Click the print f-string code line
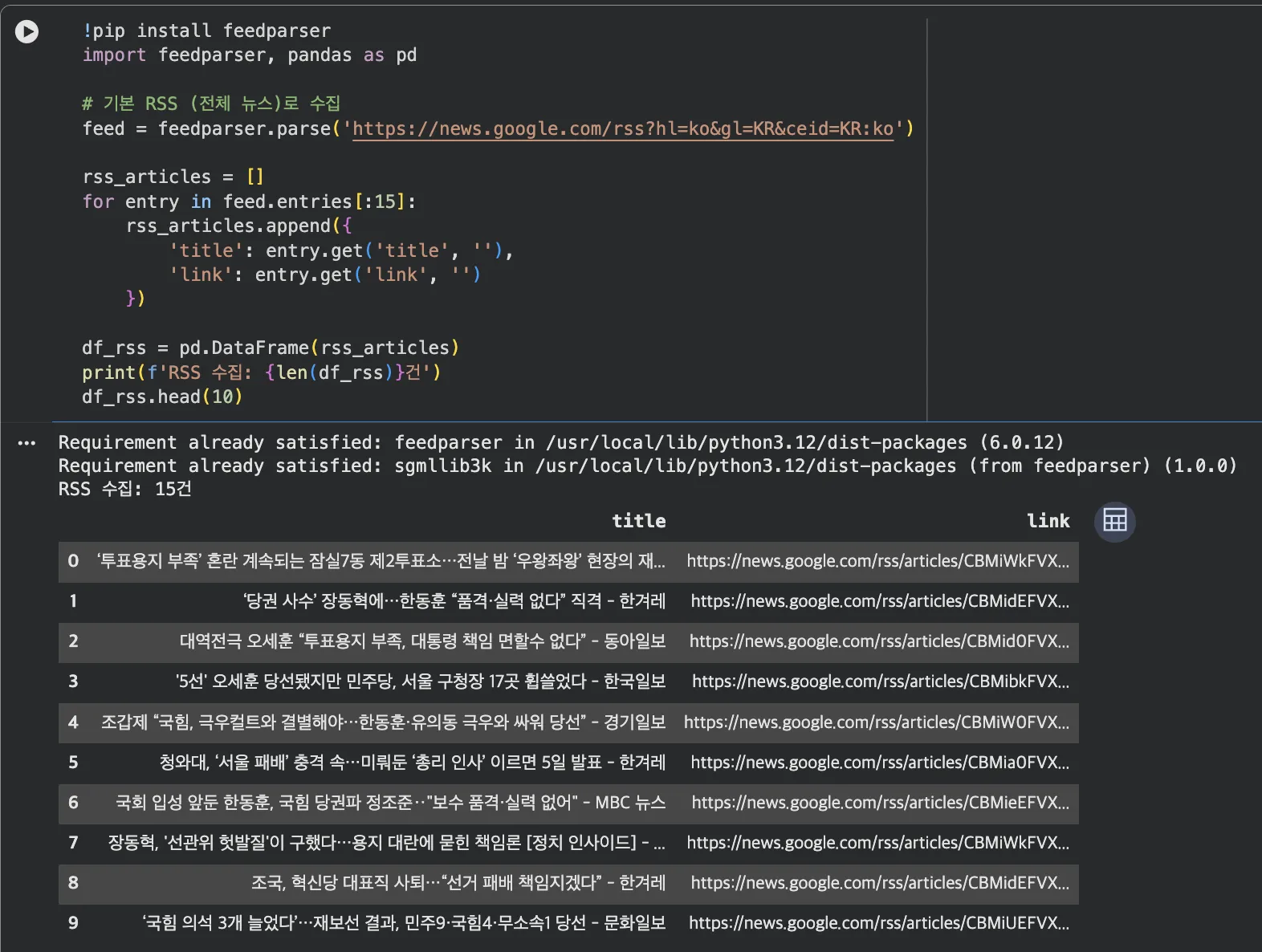The height and width of the screenshot is (952, 1262). click(x=262, y=372)
